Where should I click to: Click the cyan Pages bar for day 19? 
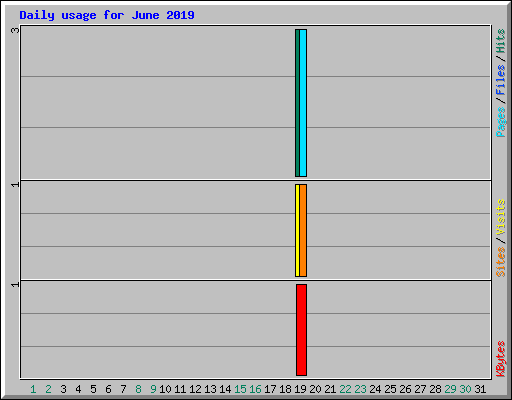tap(303, 103)
